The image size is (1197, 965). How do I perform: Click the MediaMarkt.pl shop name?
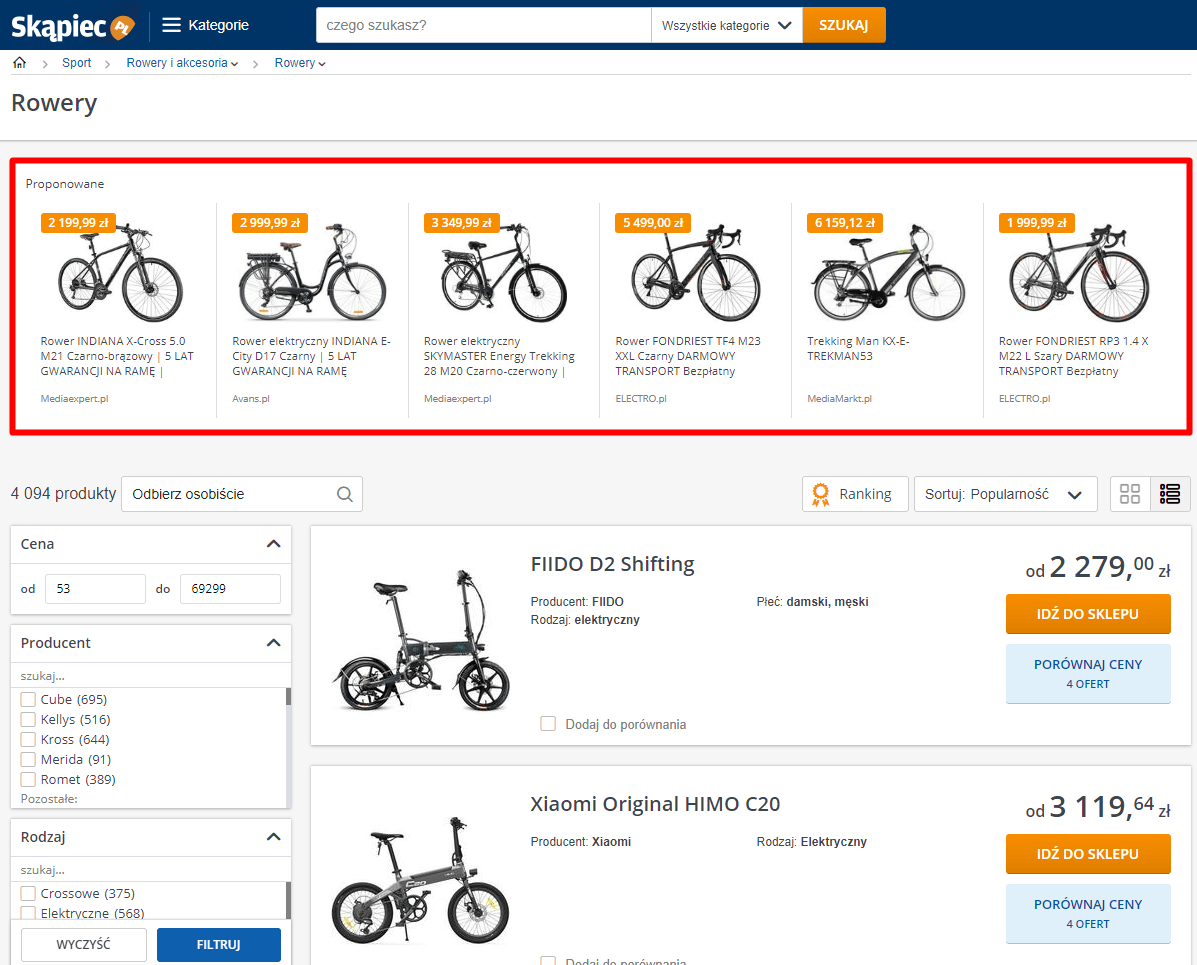coord(840,399)
